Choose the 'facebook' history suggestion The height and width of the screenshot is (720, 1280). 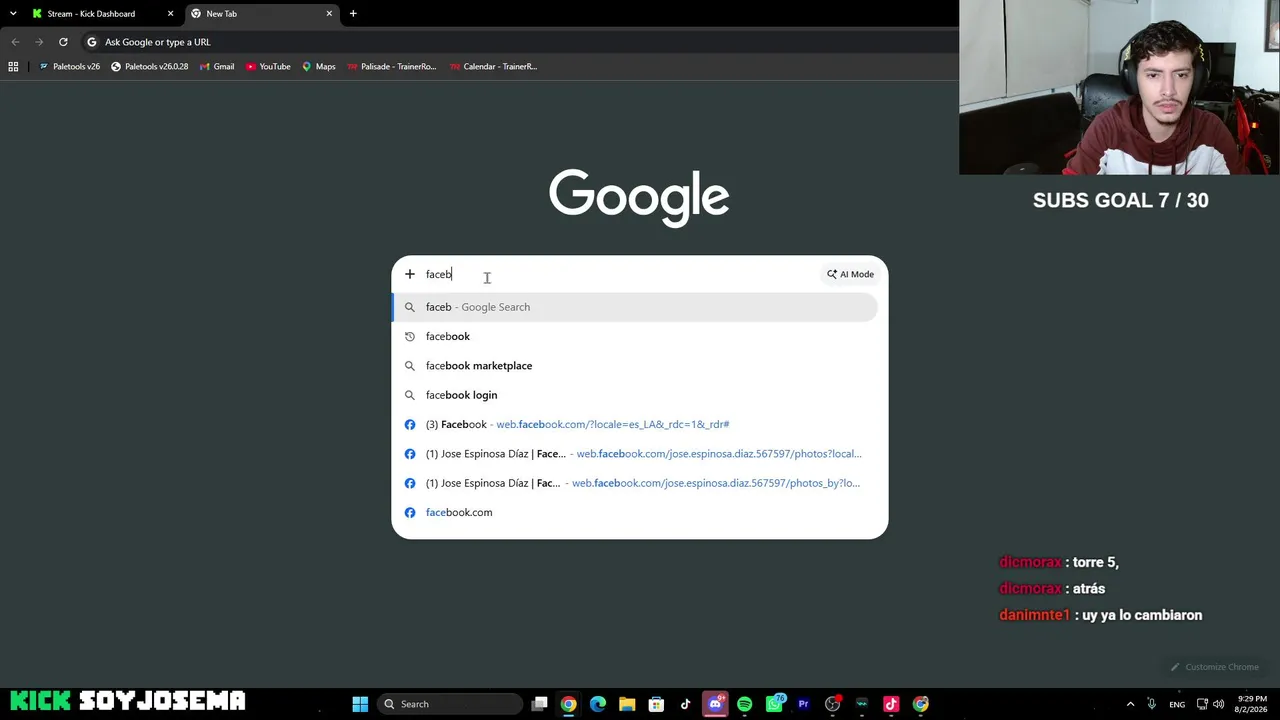tap(636, 336)
